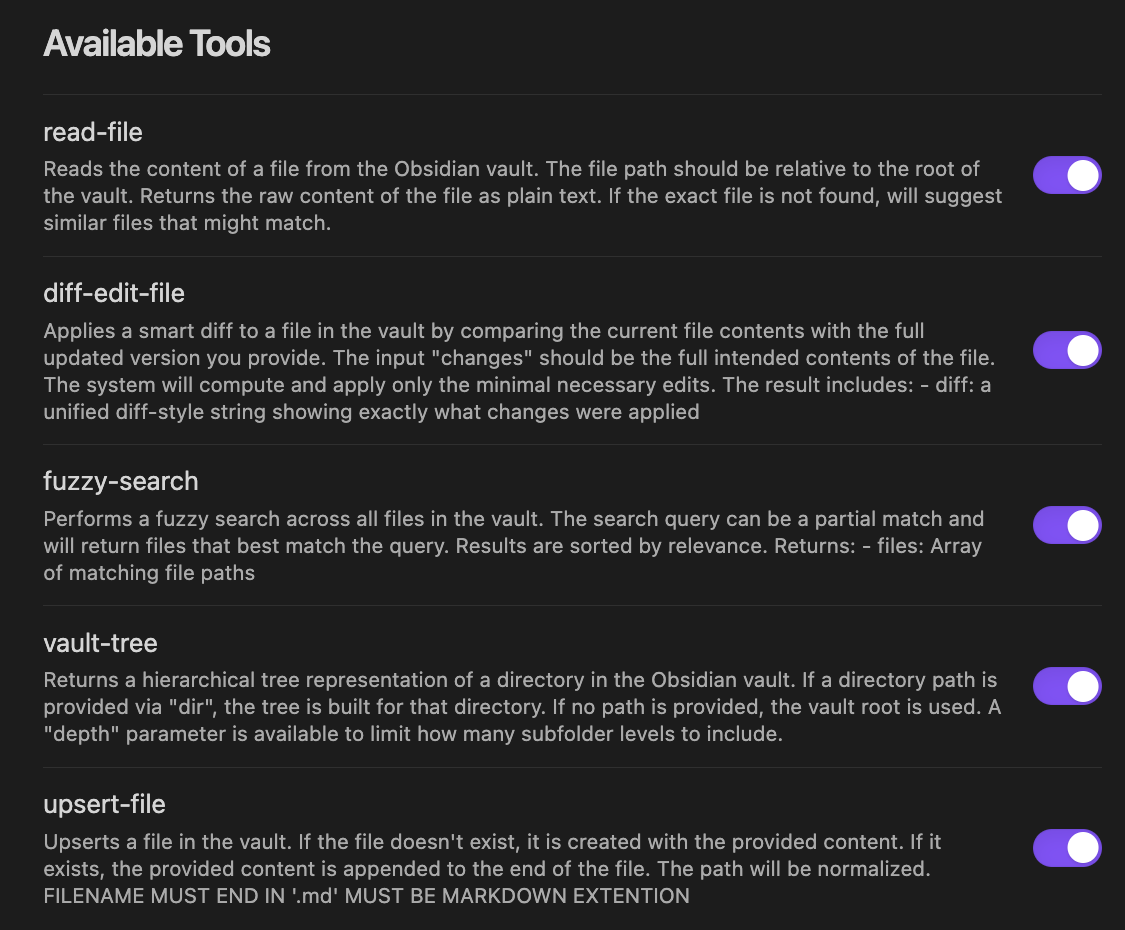The height and width of the screenshot is (930, 1125).
Task: Click the diff-edit-file tool title
Action: [114, 293]
